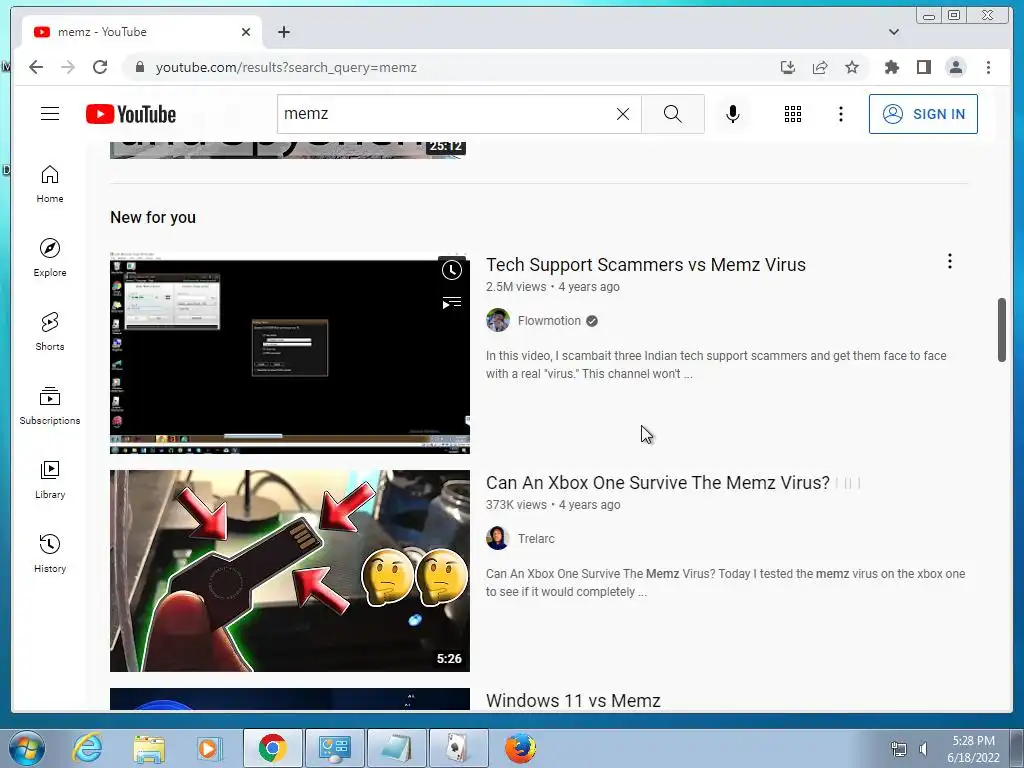This screenshot has height=768, width=1024.
Task: Launch Internet Explorer from taskbar
Action: 88,748
